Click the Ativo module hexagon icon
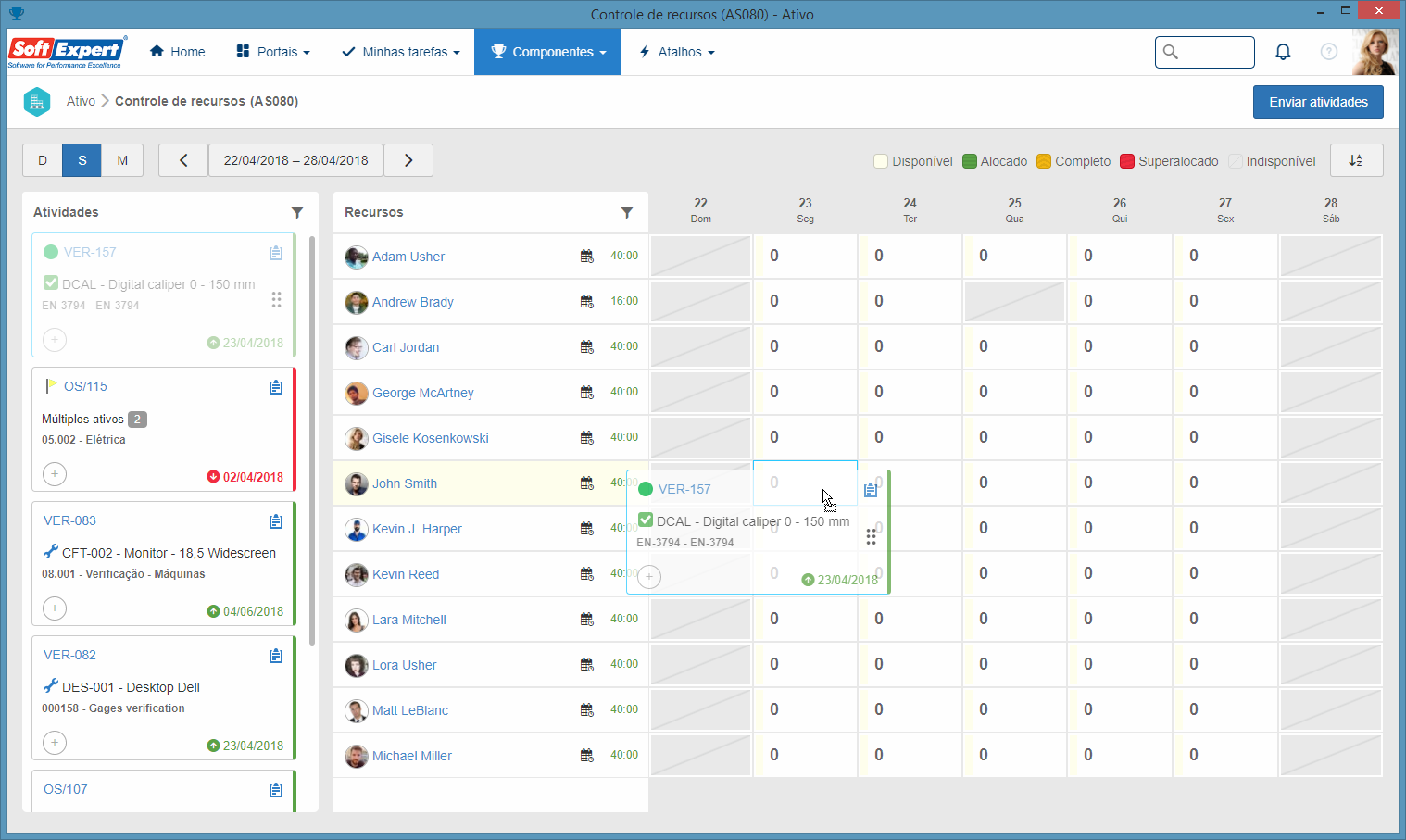This screenshot has width=1406, height=840. coord(37,101)
